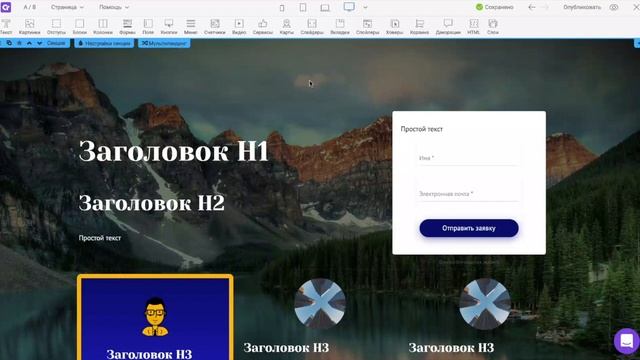Switch to landscape tablet preview icon
Image resolution: width=640 pixels, height=360 pixels.
tap(325, 7)
